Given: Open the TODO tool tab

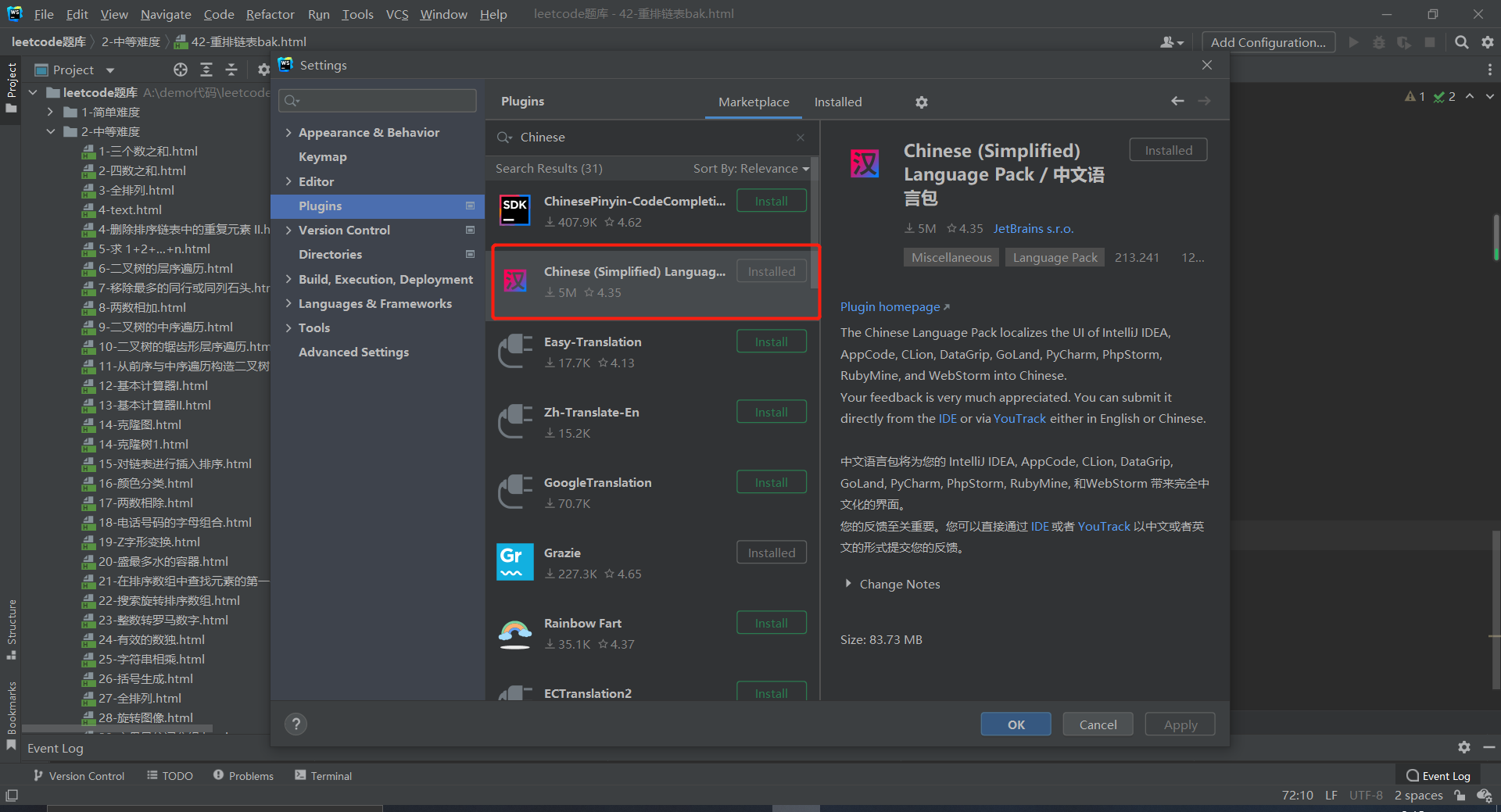Looking at the screenshot, I should click(170, 775).
